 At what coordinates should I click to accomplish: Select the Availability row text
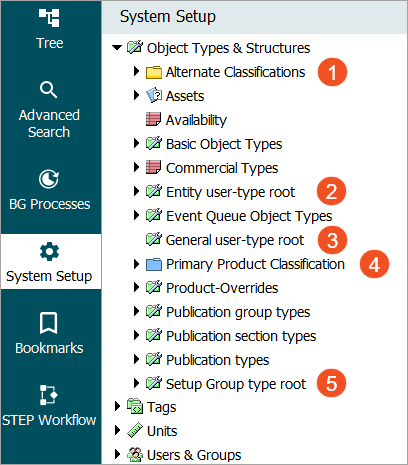196,120
